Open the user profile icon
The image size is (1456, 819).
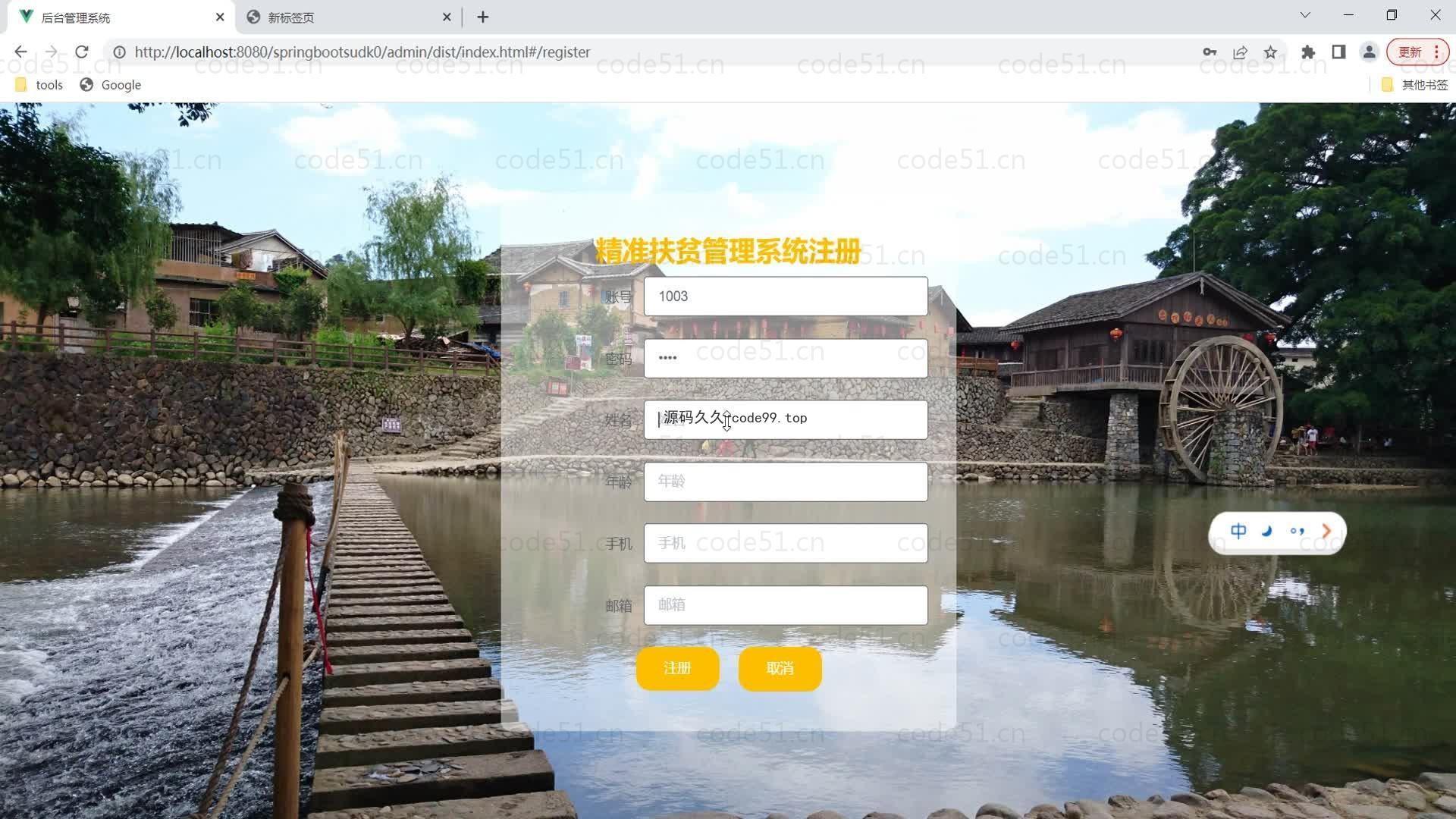1369,52
